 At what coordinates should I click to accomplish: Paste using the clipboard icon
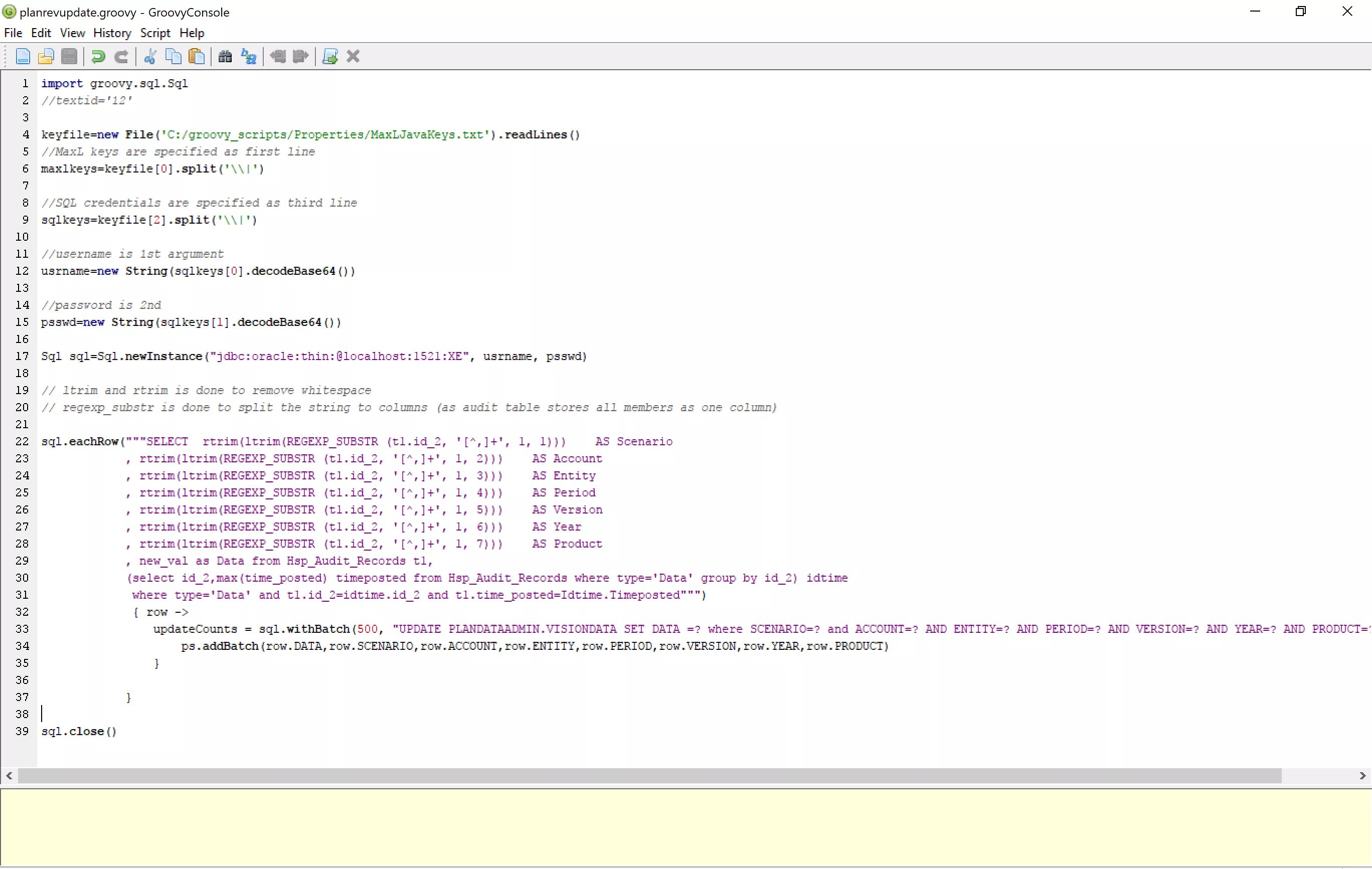(x=197, y=57)
